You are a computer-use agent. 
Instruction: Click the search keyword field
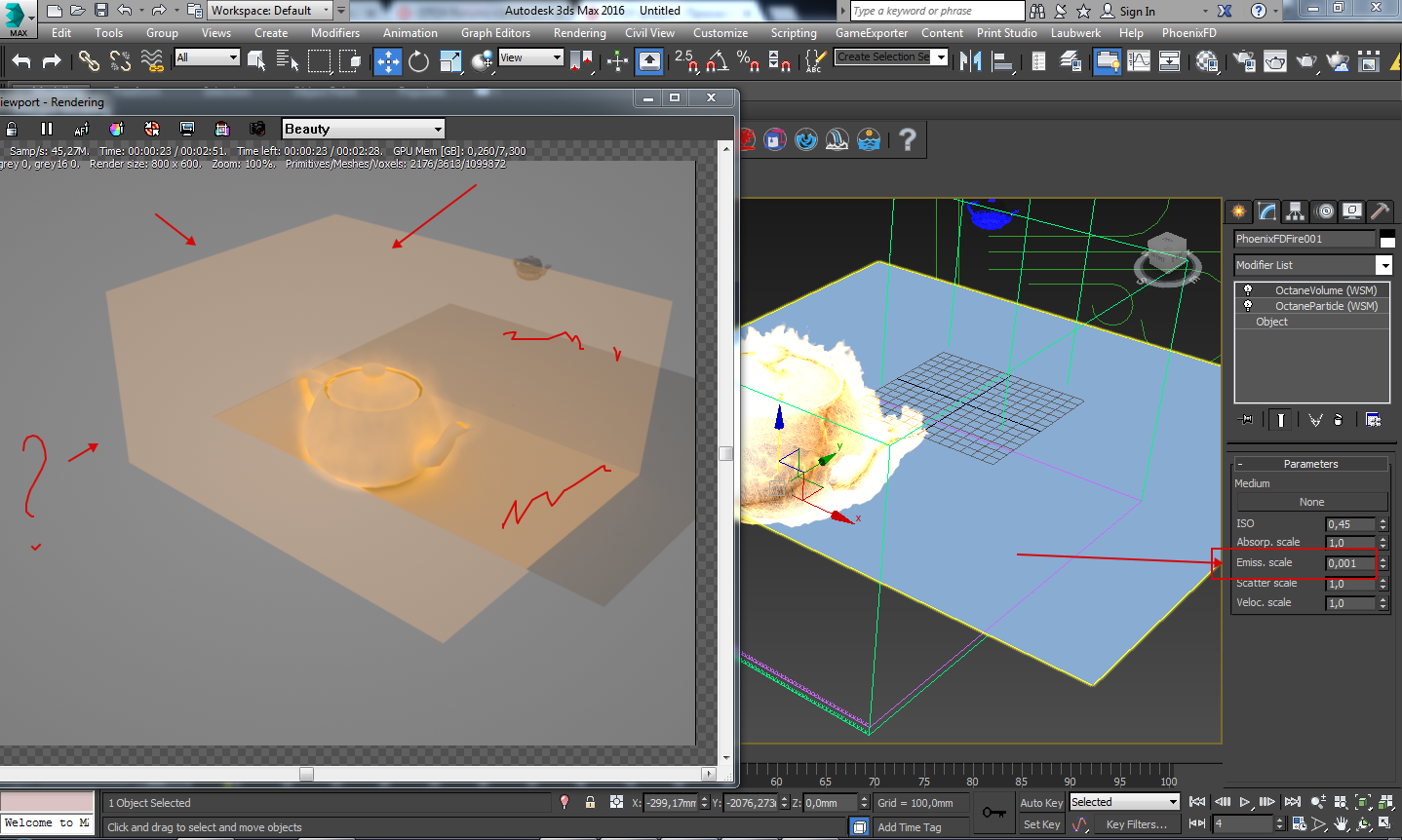[937, 11]
